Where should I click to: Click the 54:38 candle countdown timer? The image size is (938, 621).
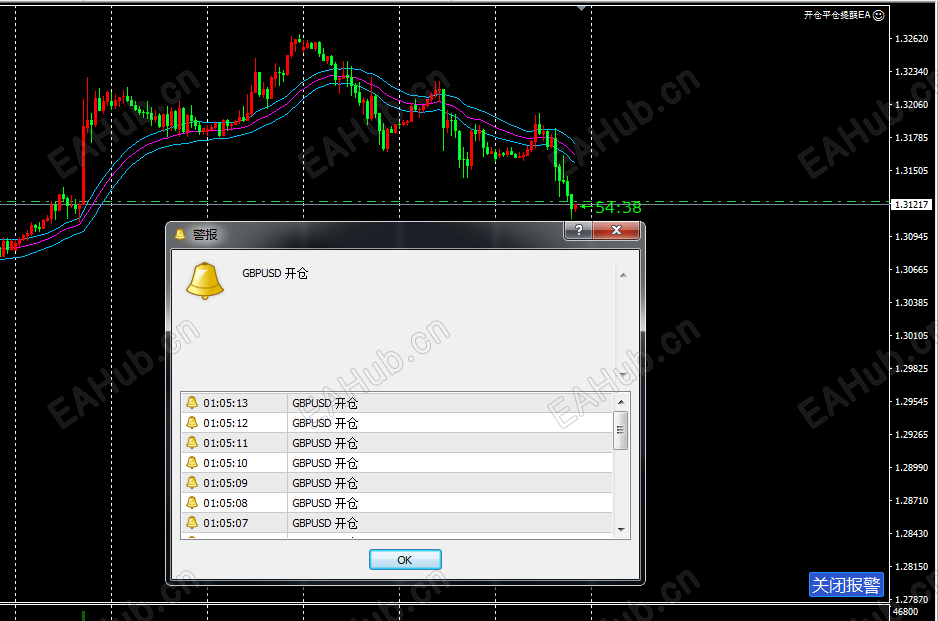[618, 208]
